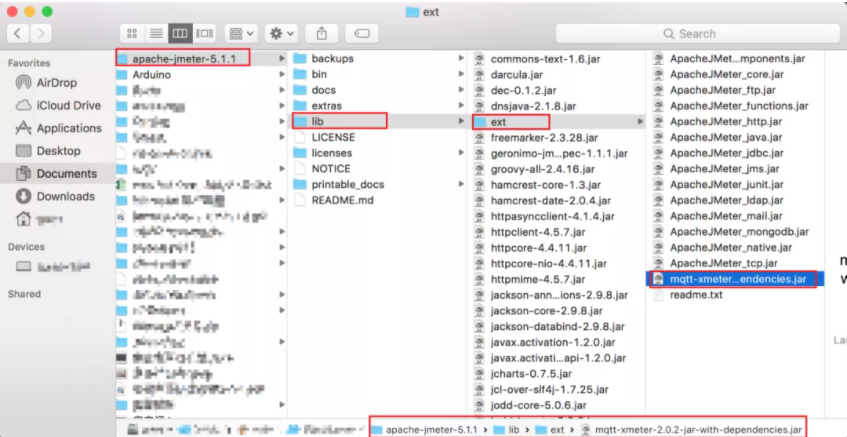Expand the licenses folder arrow
The width and height of the screenshot is (847, 437).
coord(461,153)
